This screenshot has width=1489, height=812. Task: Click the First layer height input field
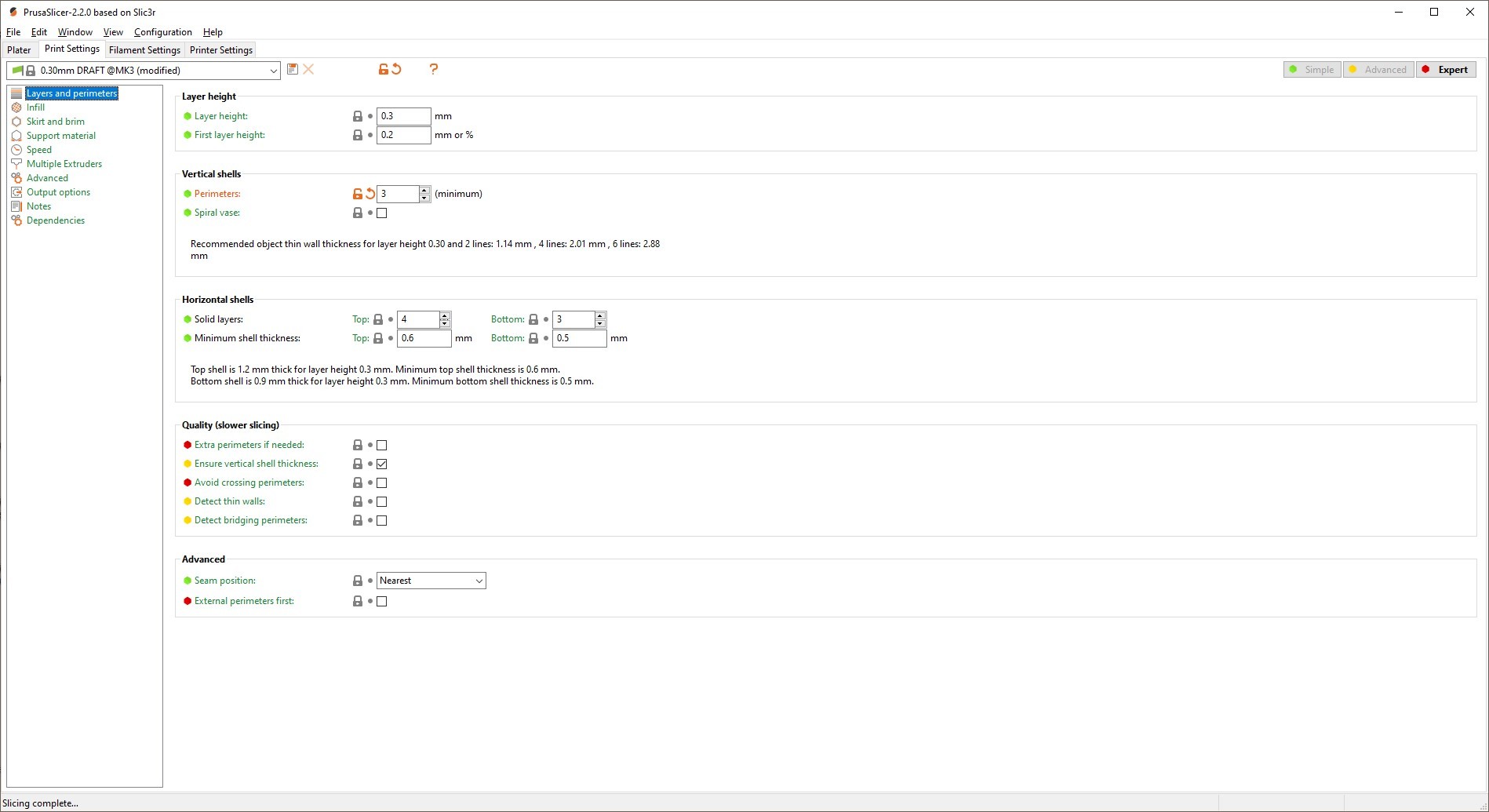coord(404,135)
